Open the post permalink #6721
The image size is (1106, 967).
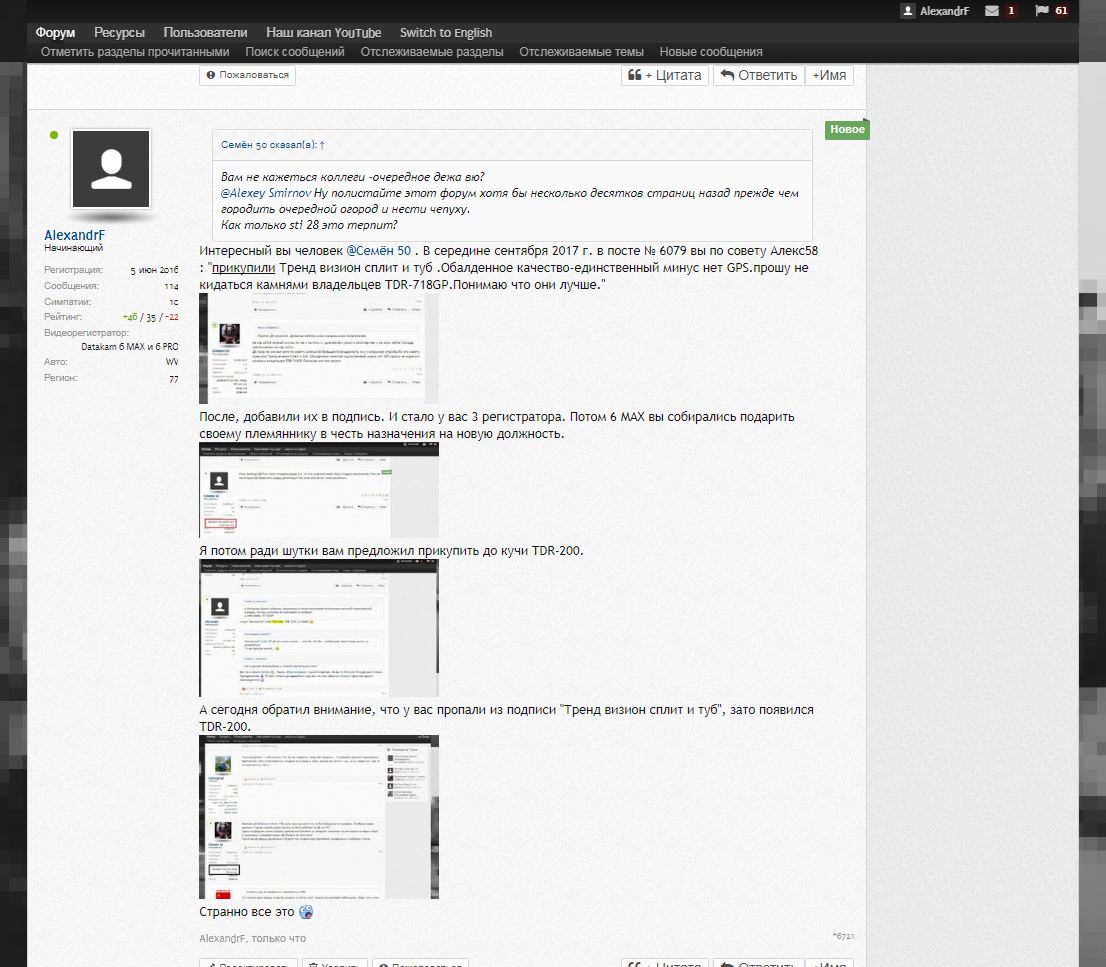tap(843, 937)
